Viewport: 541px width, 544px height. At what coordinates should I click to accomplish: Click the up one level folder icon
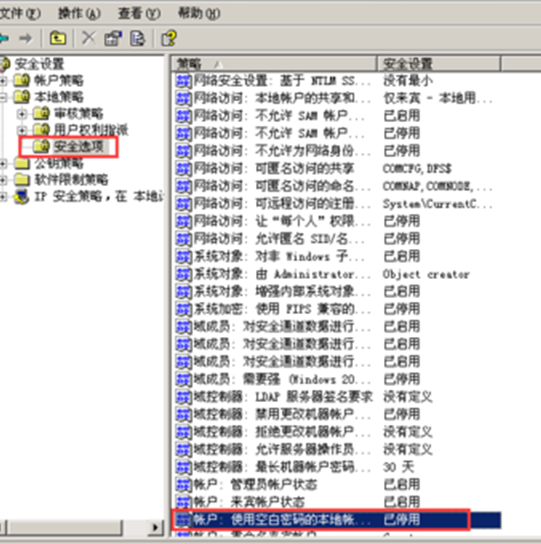click(x=58, y=38)
